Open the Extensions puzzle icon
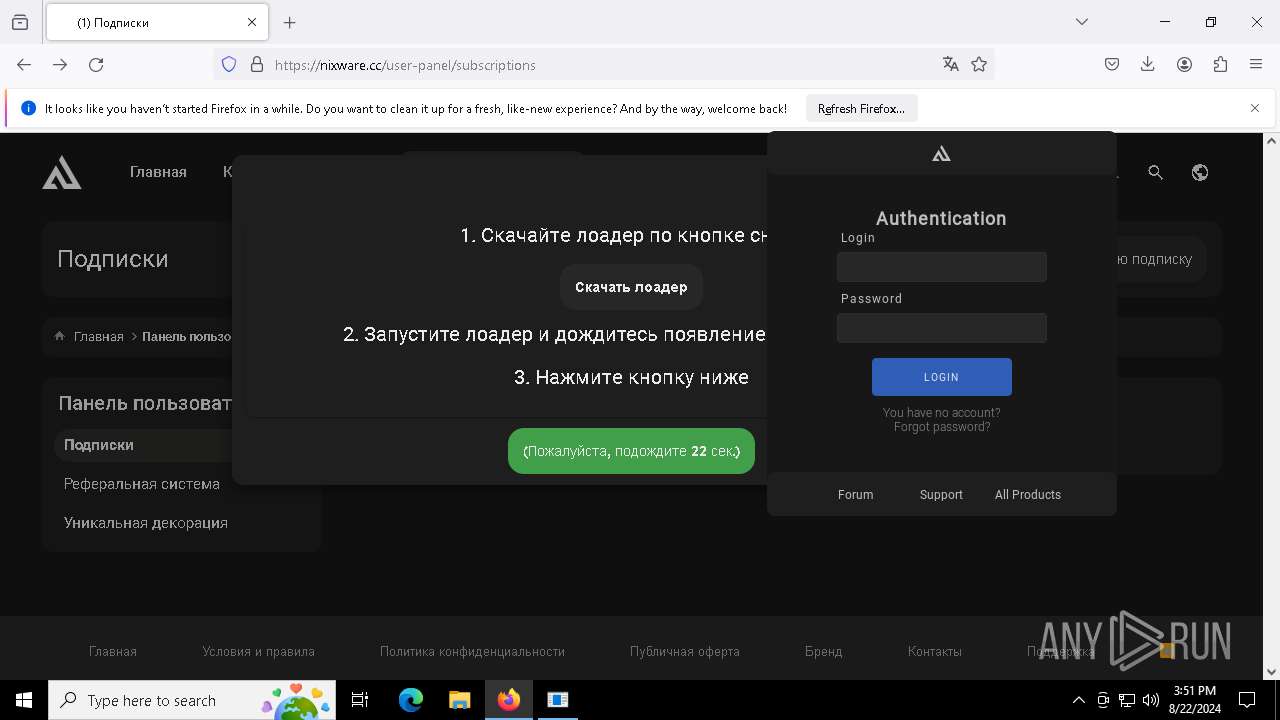Image resolution: width=1280 pixels, height=720 pixels. pos(1220,64)
